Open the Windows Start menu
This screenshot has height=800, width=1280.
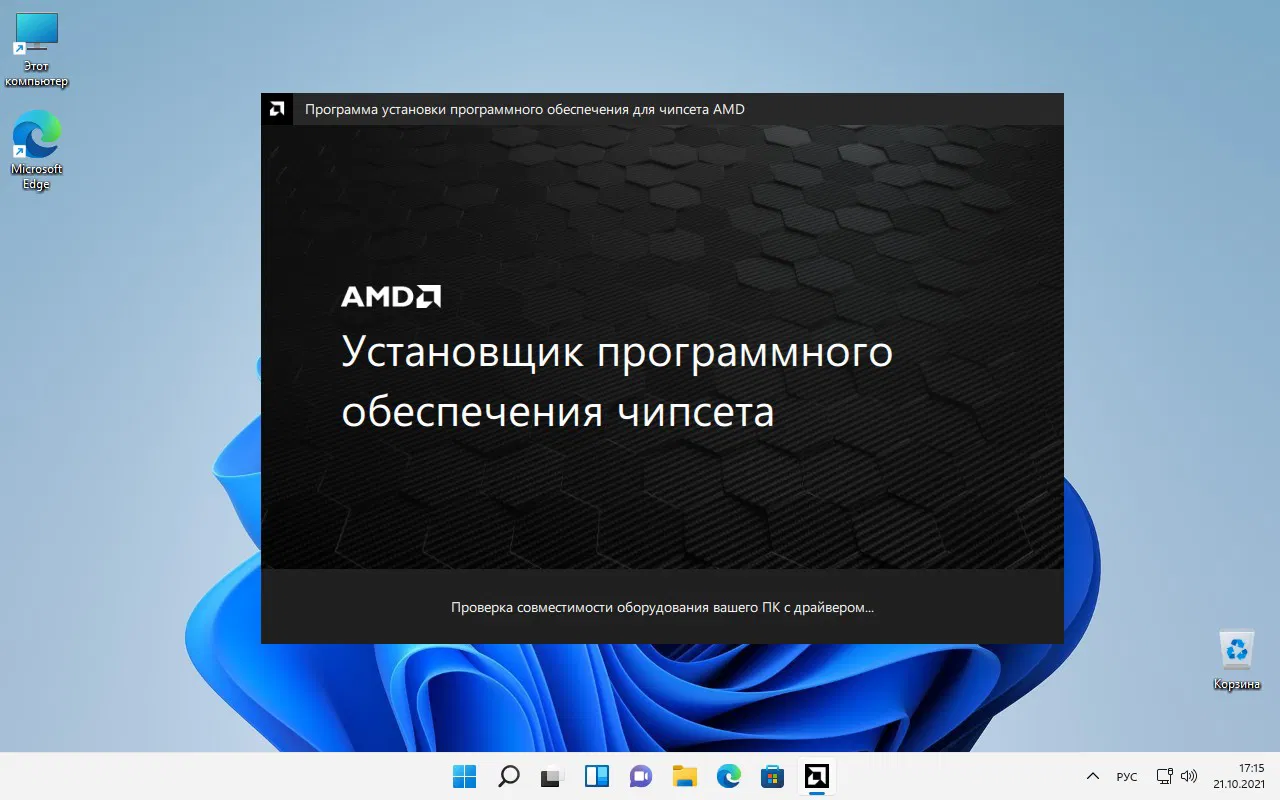(x=465, y=776)
